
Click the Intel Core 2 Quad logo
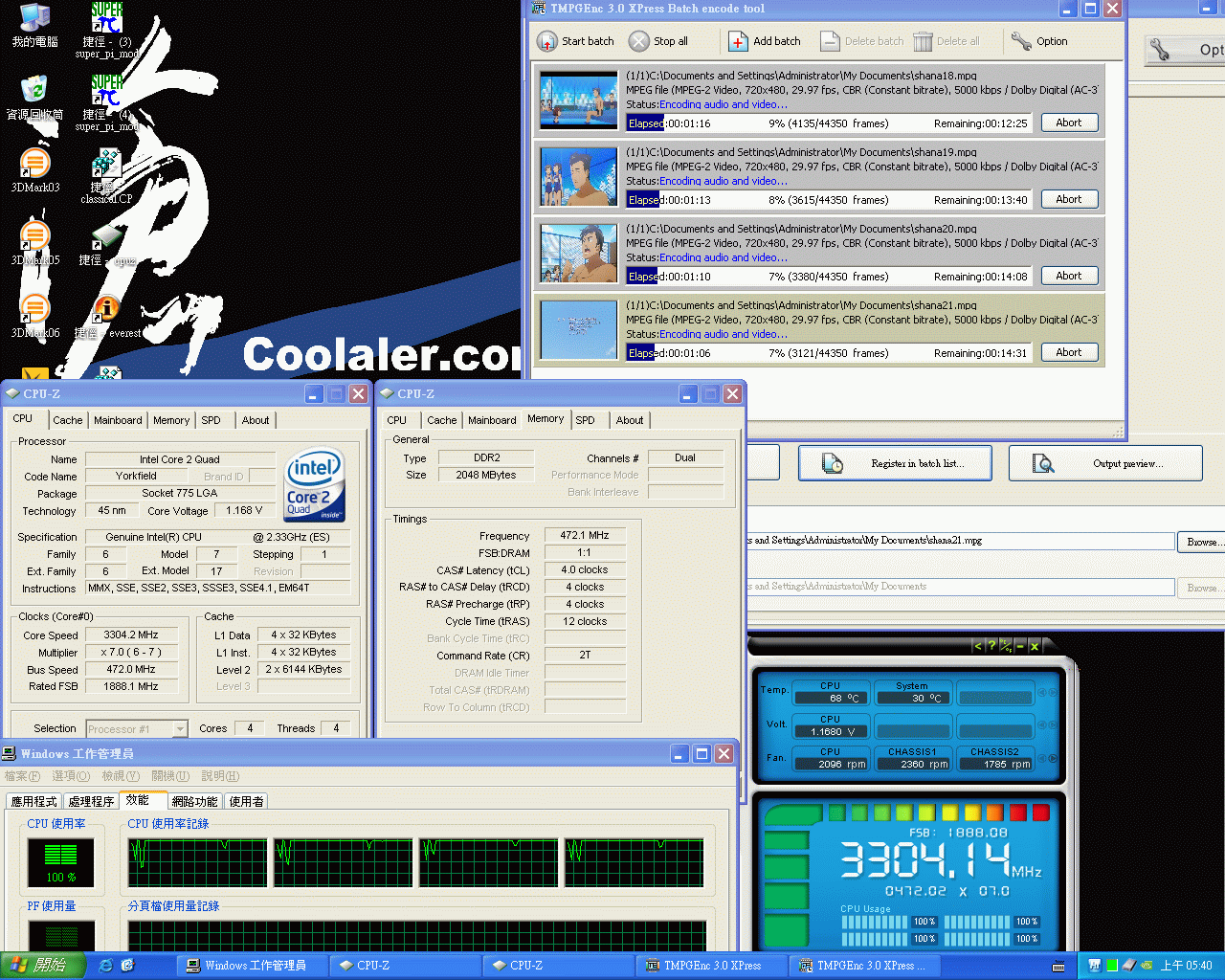coord(315,483)
